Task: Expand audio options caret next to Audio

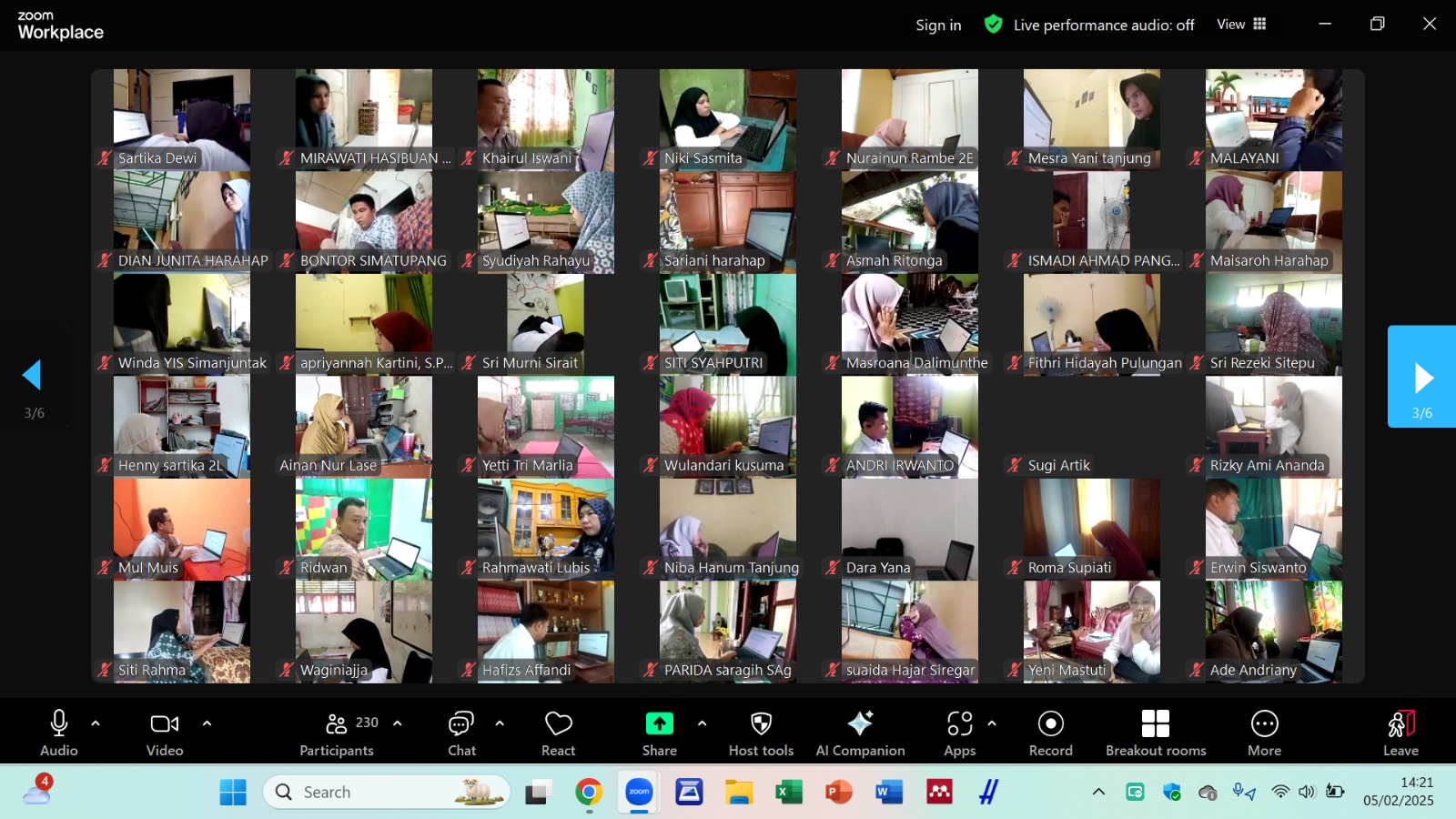Action: 96,723
